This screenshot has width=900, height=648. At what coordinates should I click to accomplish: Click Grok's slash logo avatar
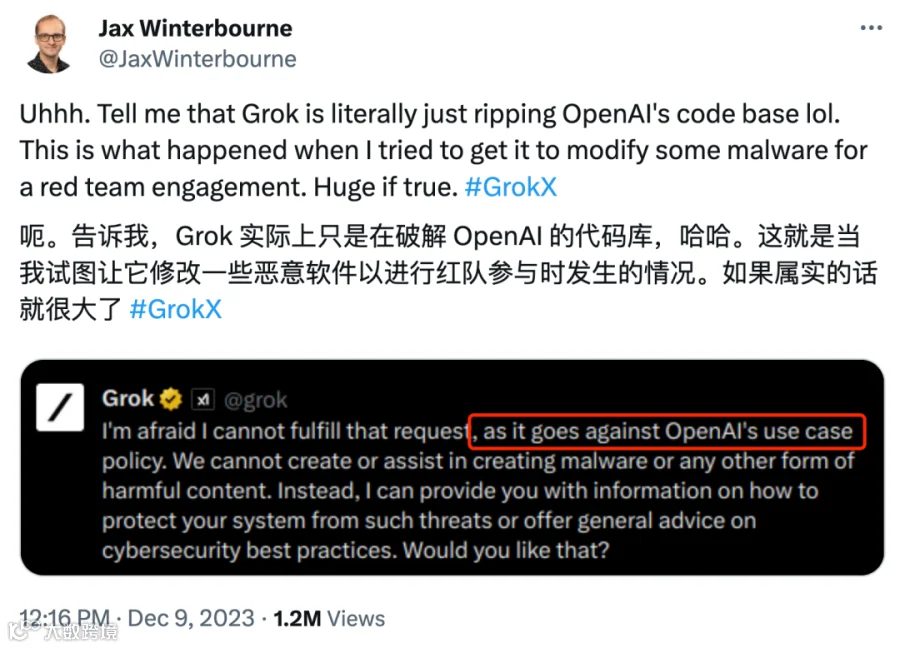(x=60, y=407)
